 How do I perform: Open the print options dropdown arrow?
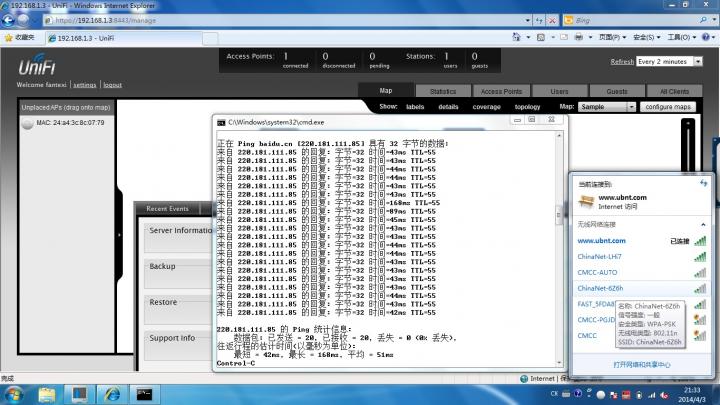pyautogui.click(x=591, y=37)
